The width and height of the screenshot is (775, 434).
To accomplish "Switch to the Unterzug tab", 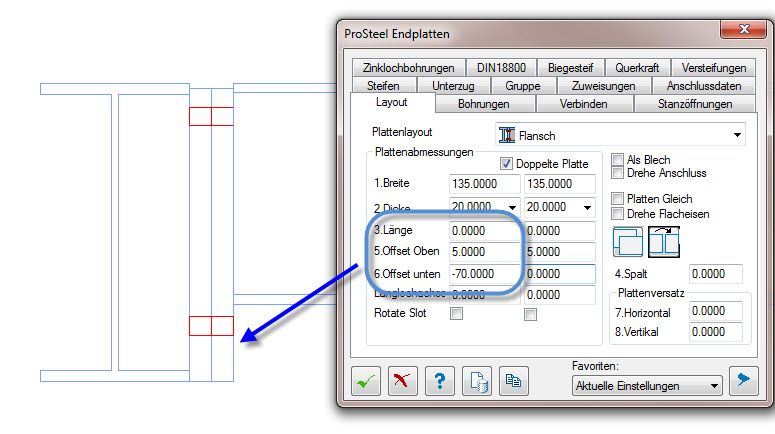I will coord(453,86).
